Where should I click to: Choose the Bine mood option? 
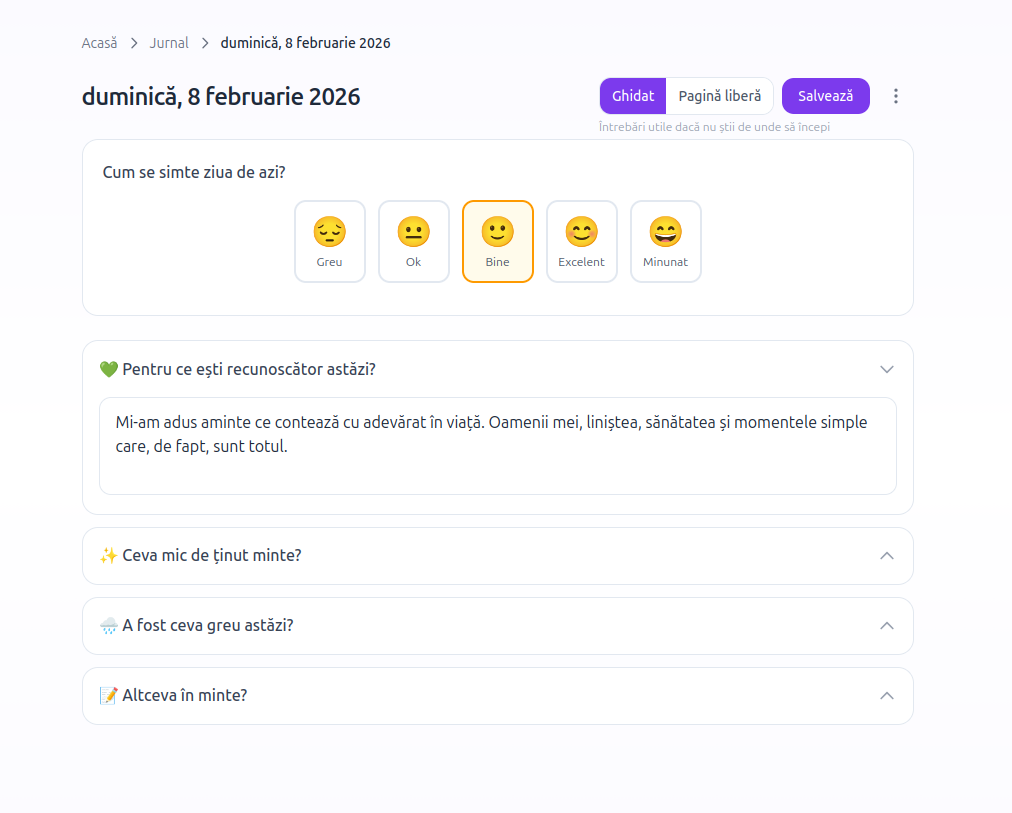(x=498, y=241)
